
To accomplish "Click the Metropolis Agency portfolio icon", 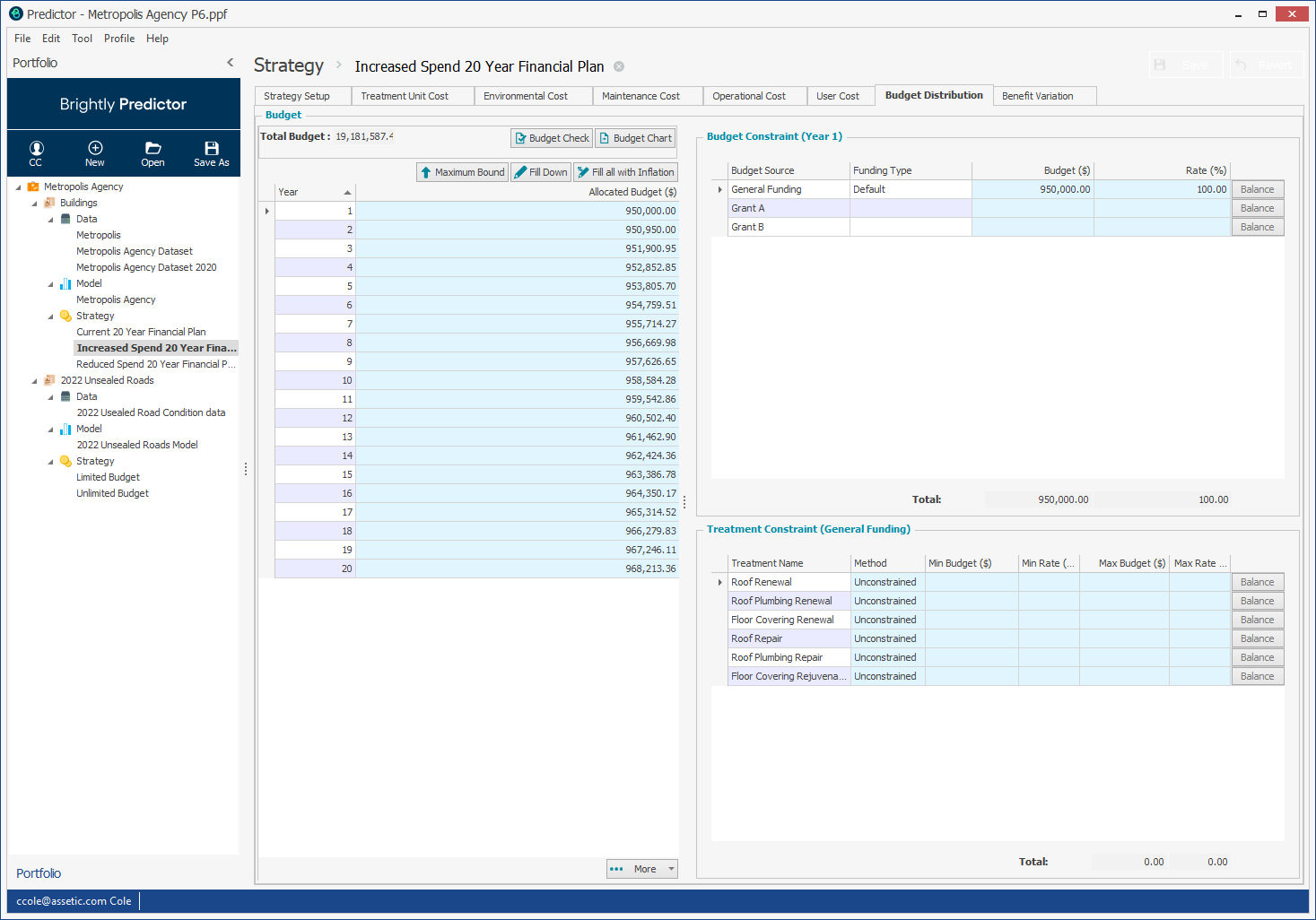I will (x=33, y=187).
